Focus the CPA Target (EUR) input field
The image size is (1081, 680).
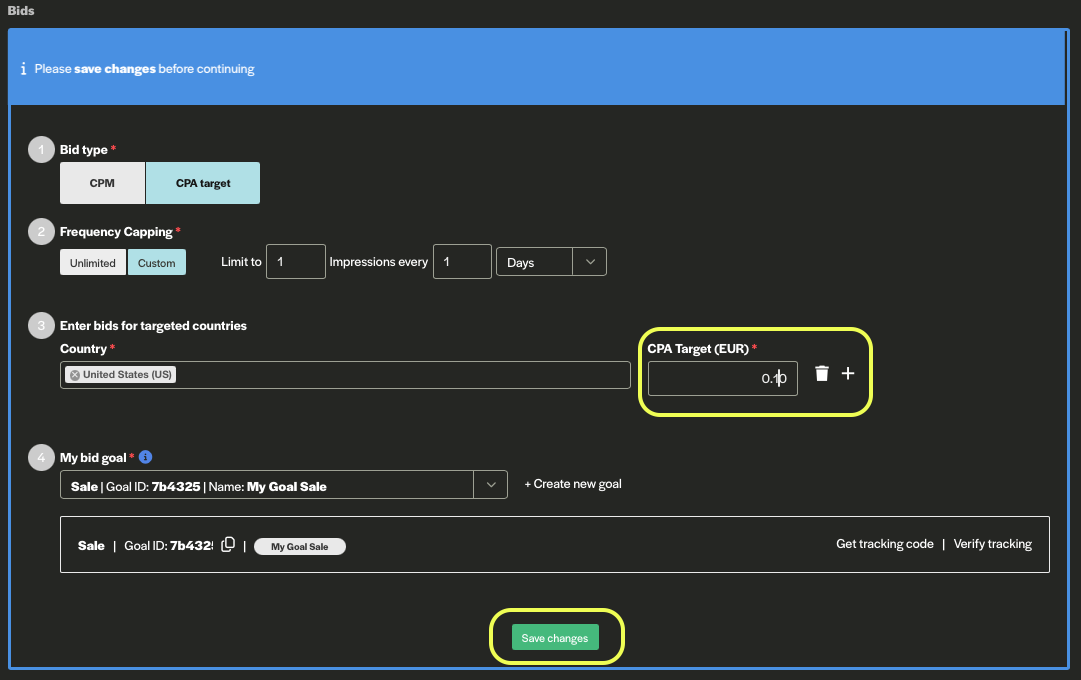[x=722, y=378]
